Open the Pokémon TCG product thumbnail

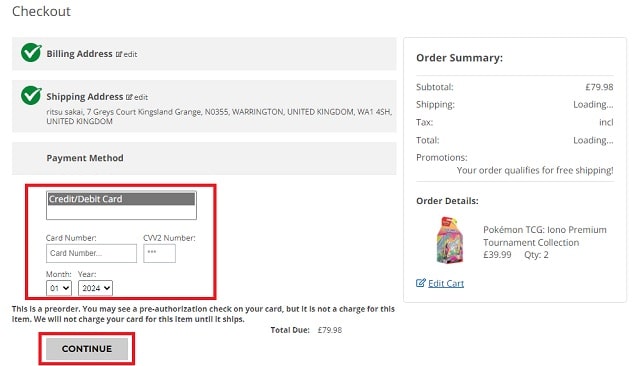pyautogui.click(x=450, y=241)
